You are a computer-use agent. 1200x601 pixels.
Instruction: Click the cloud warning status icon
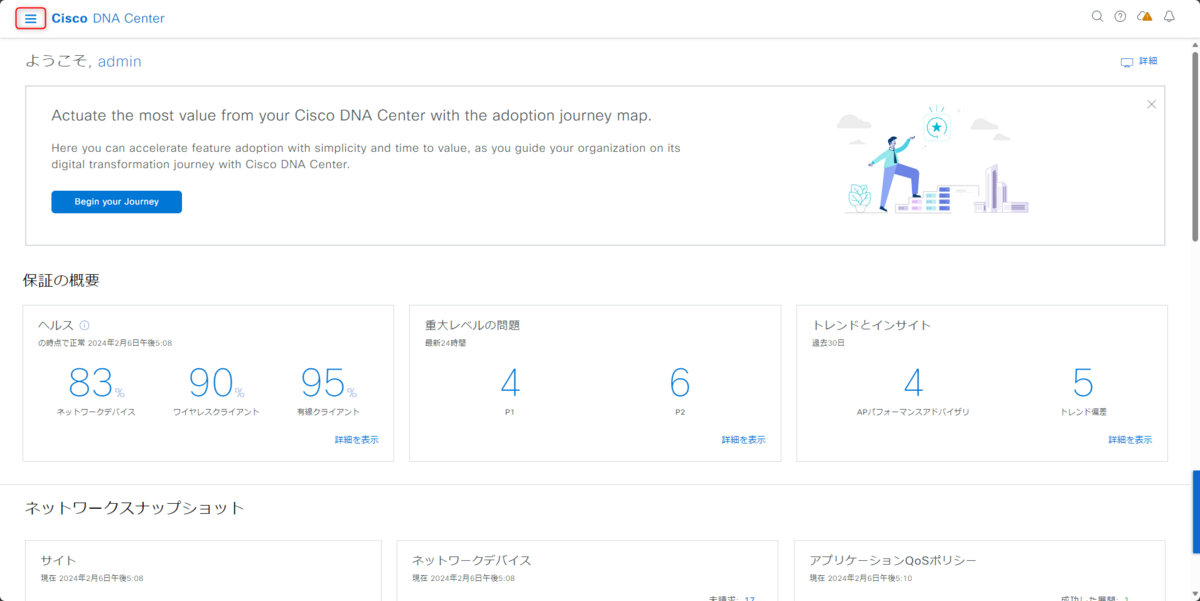point(1145,17)
